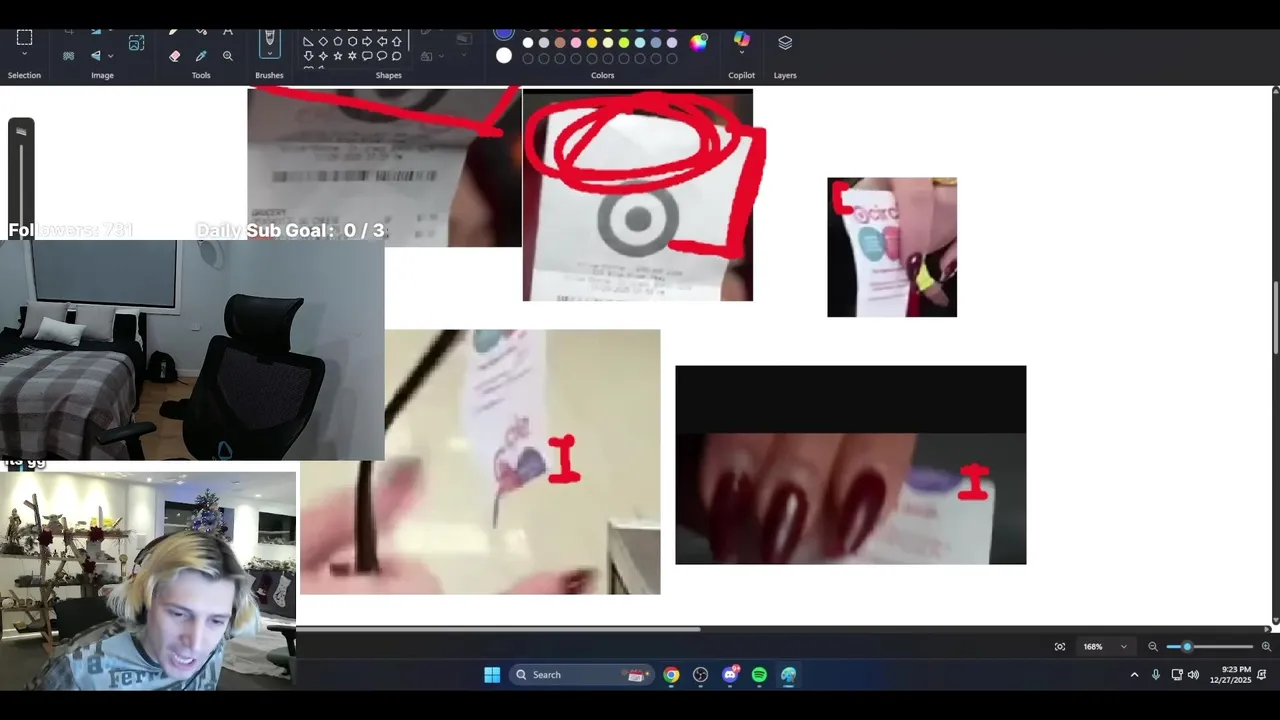1280x720 pixels.
Task: Open the Copilot menu
Action: [x=742, y=42]
